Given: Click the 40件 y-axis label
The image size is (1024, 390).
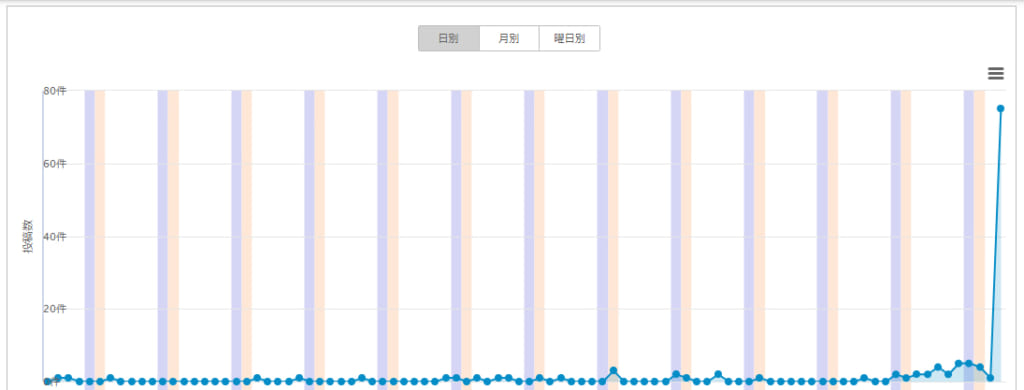Looking at the screenshot, I should [55, 236].
